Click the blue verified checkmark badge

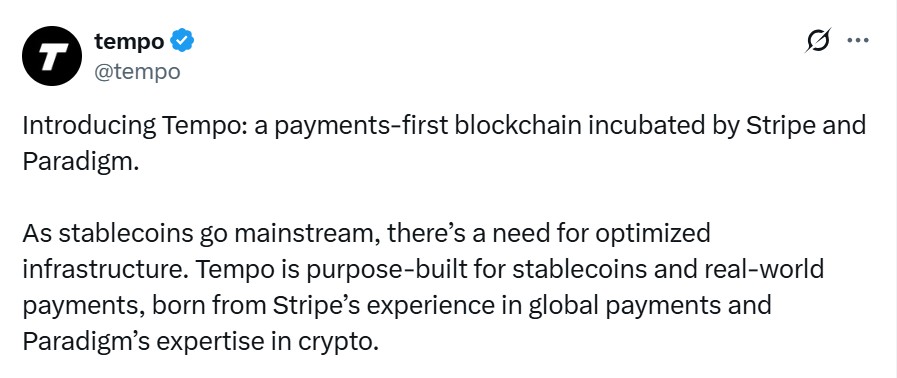coord(183,41)
